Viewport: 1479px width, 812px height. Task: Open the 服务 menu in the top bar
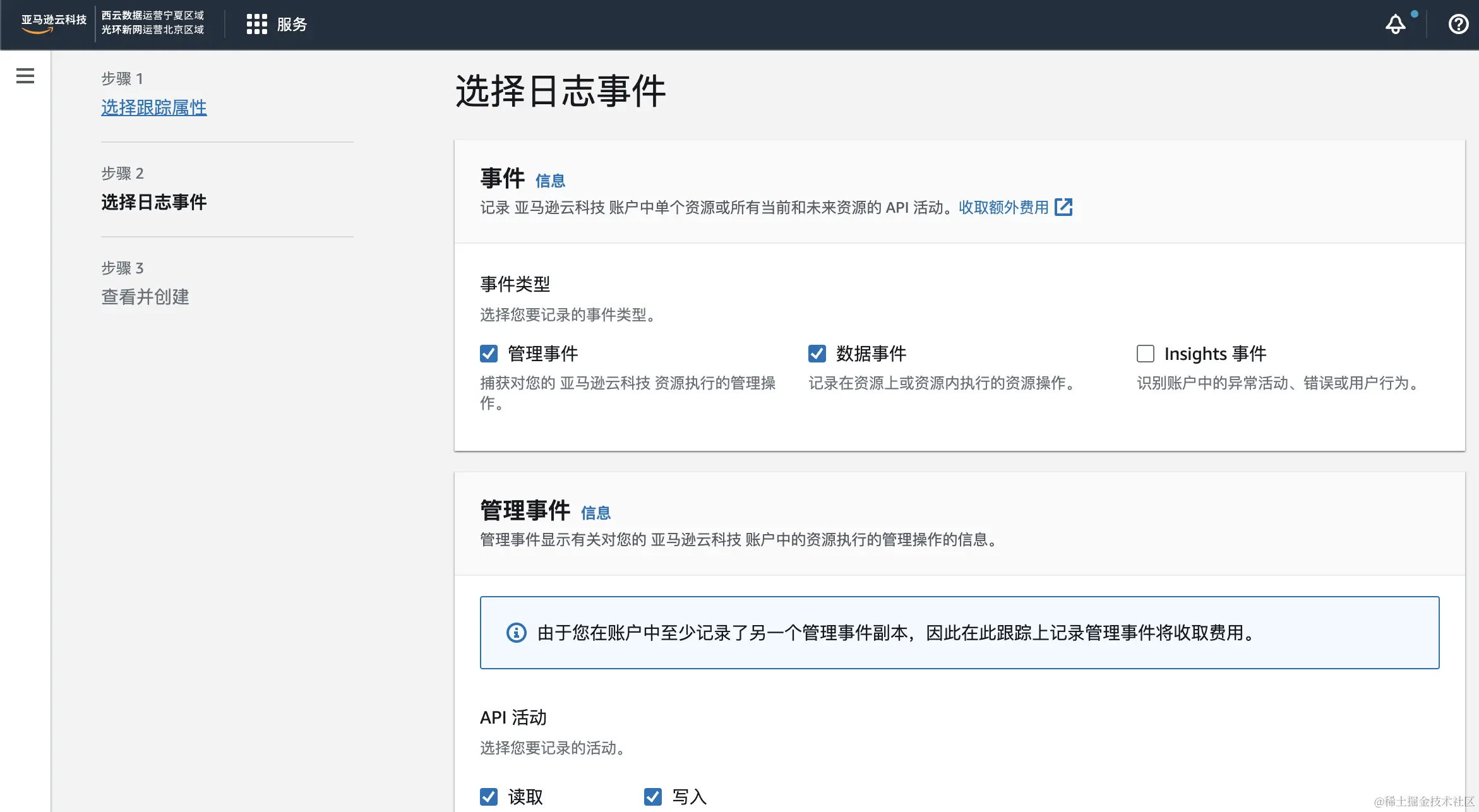292,25
